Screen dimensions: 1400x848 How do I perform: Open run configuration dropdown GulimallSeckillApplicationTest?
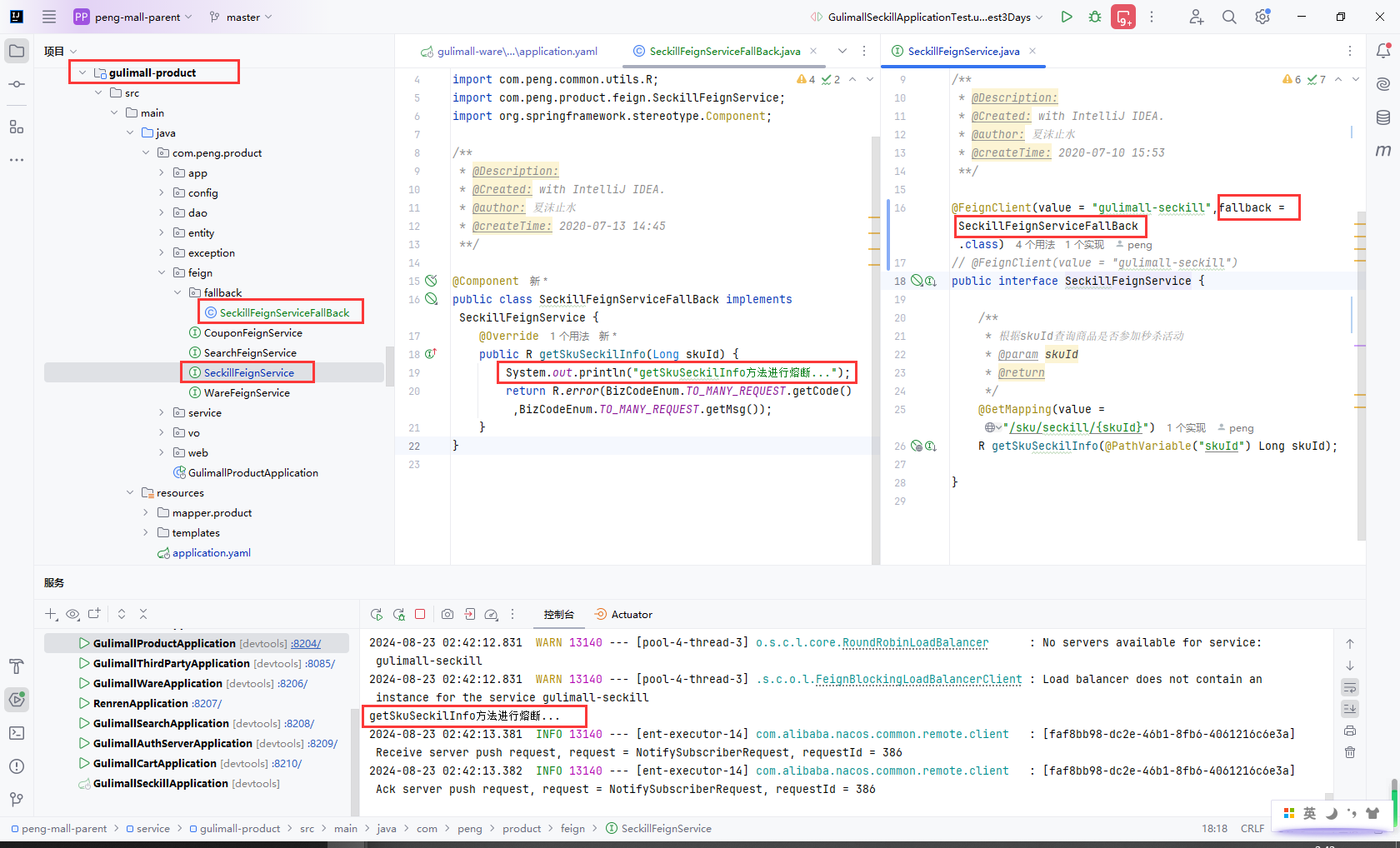927,17
